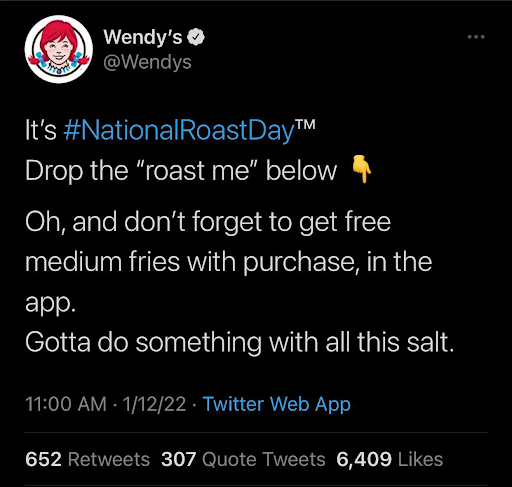Image resolution: width=512 pixels, height=487 pixels.
Task: View the 307 Quote Tweets list
Action: (x=243, y=459)
